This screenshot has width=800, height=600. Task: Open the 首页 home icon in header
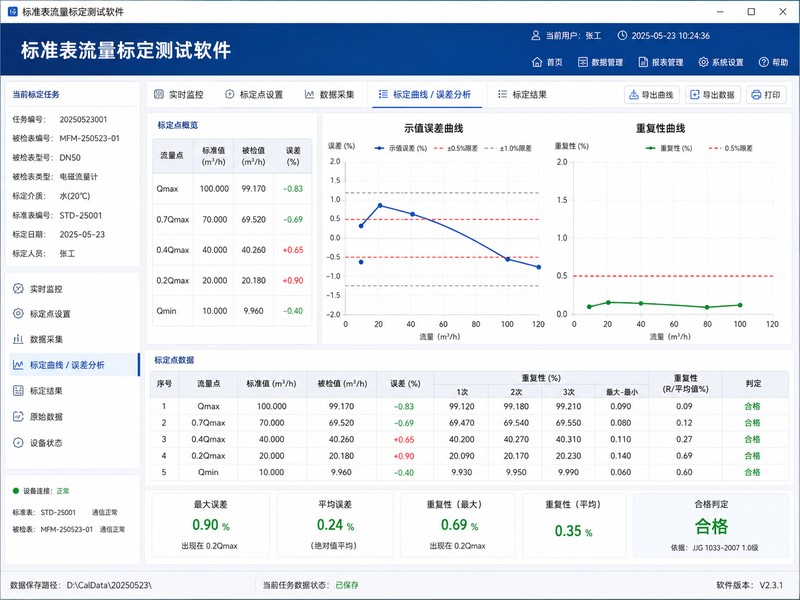[x=537, y=62]
